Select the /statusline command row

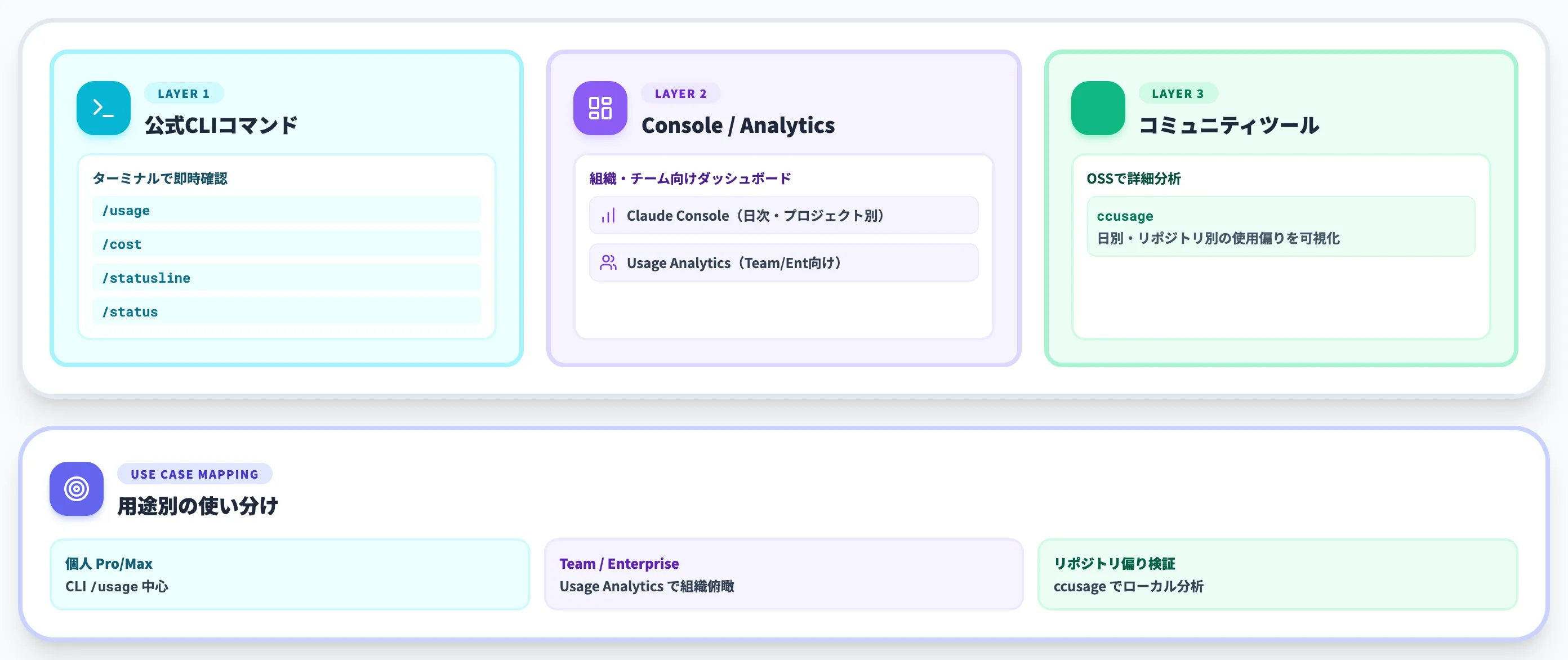pyautogui.click(x=286, y=278)
